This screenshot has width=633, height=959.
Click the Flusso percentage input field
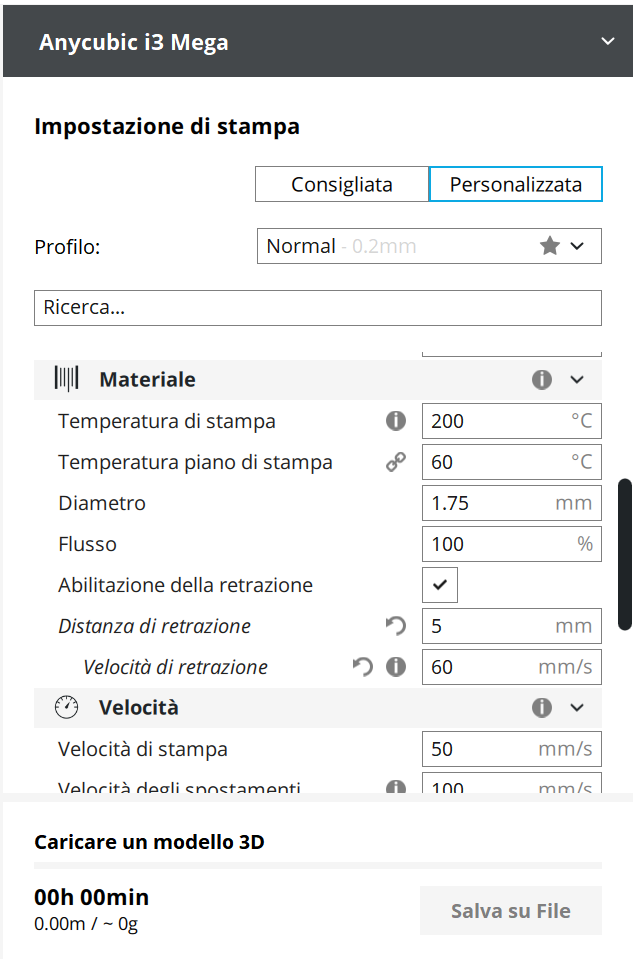tap(490, 544)
